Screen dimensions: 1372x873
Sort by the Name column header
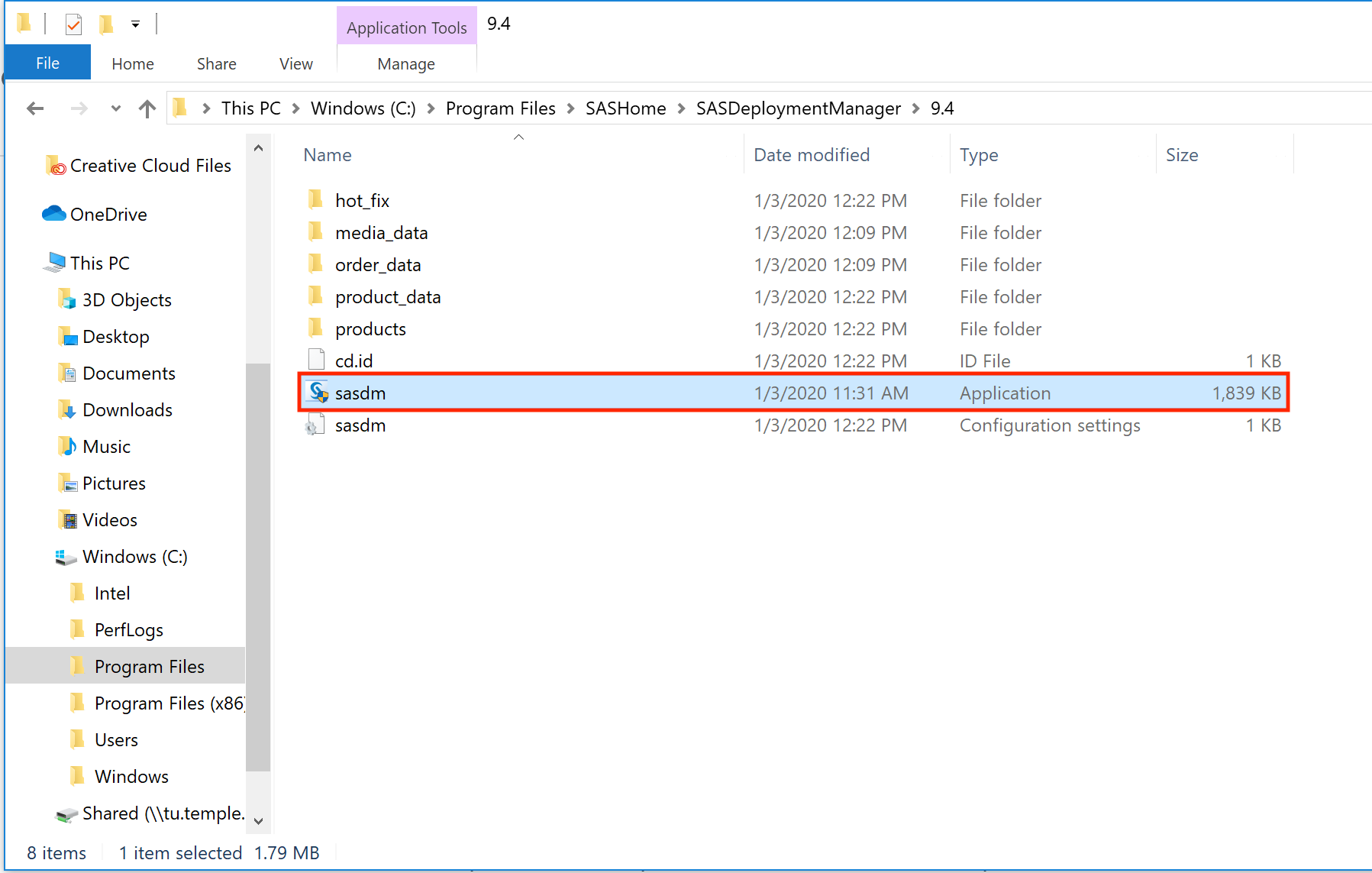[x=328, y=155]
